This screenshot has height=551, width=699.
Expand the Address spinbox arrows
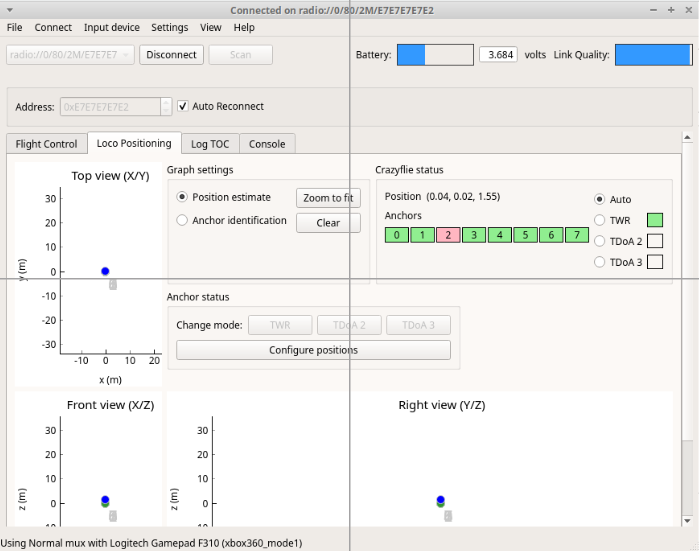[x=166, y=106]
